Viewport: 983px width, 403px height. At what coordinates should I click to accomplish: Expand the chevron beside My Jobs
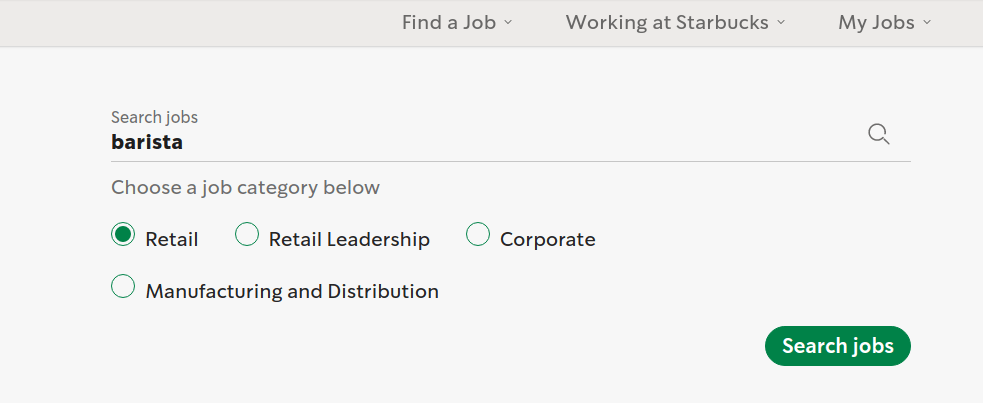927,23
